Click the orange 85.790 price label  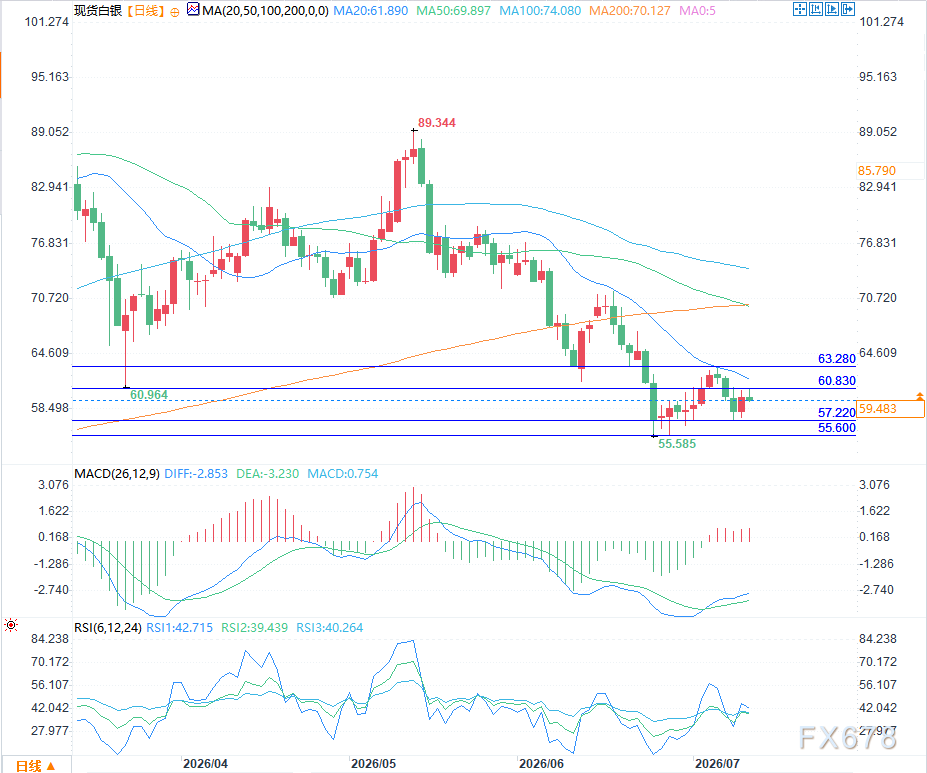click(x=877, y=171)
